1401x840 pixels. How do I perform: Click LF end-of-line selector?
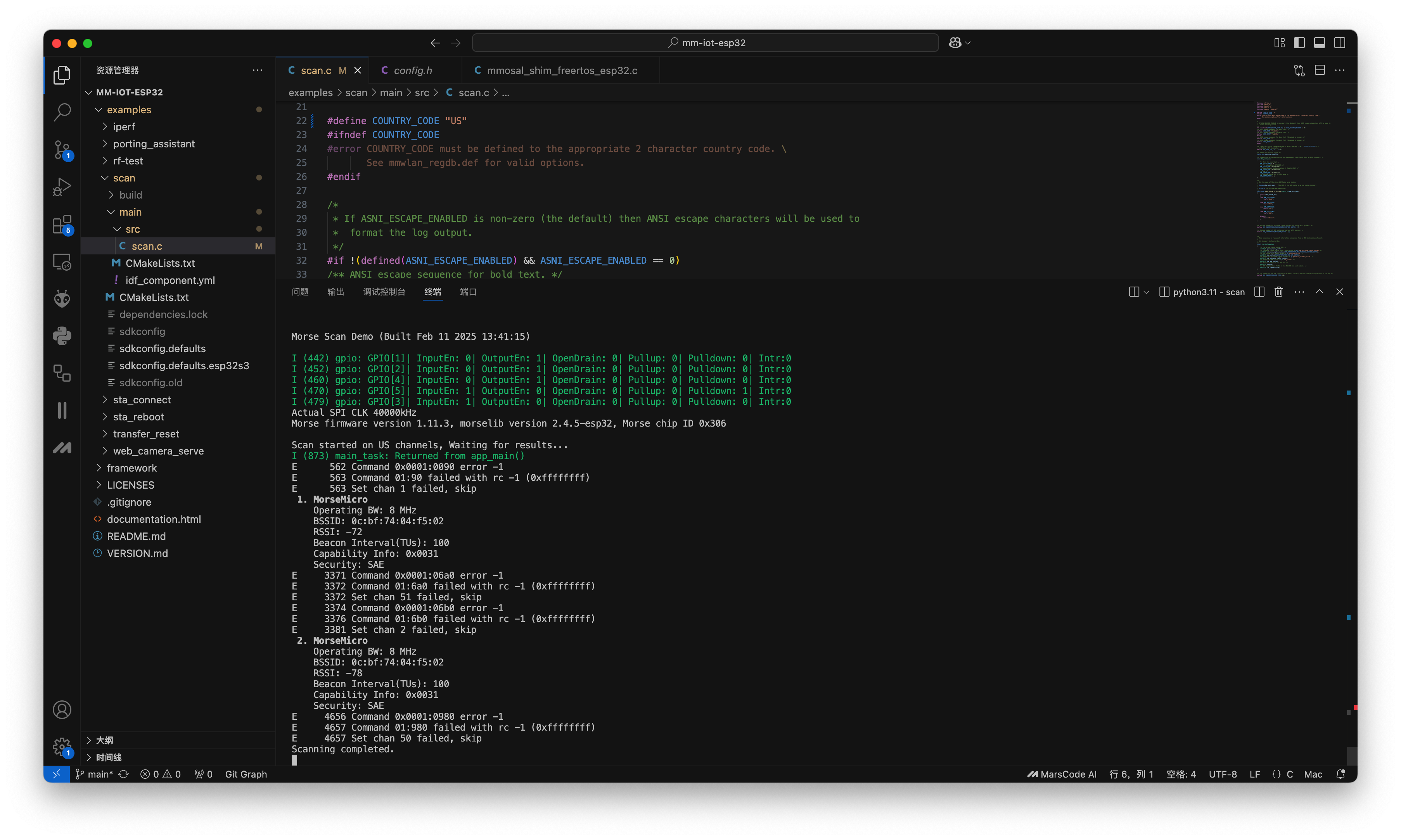tap(1254, 774)
